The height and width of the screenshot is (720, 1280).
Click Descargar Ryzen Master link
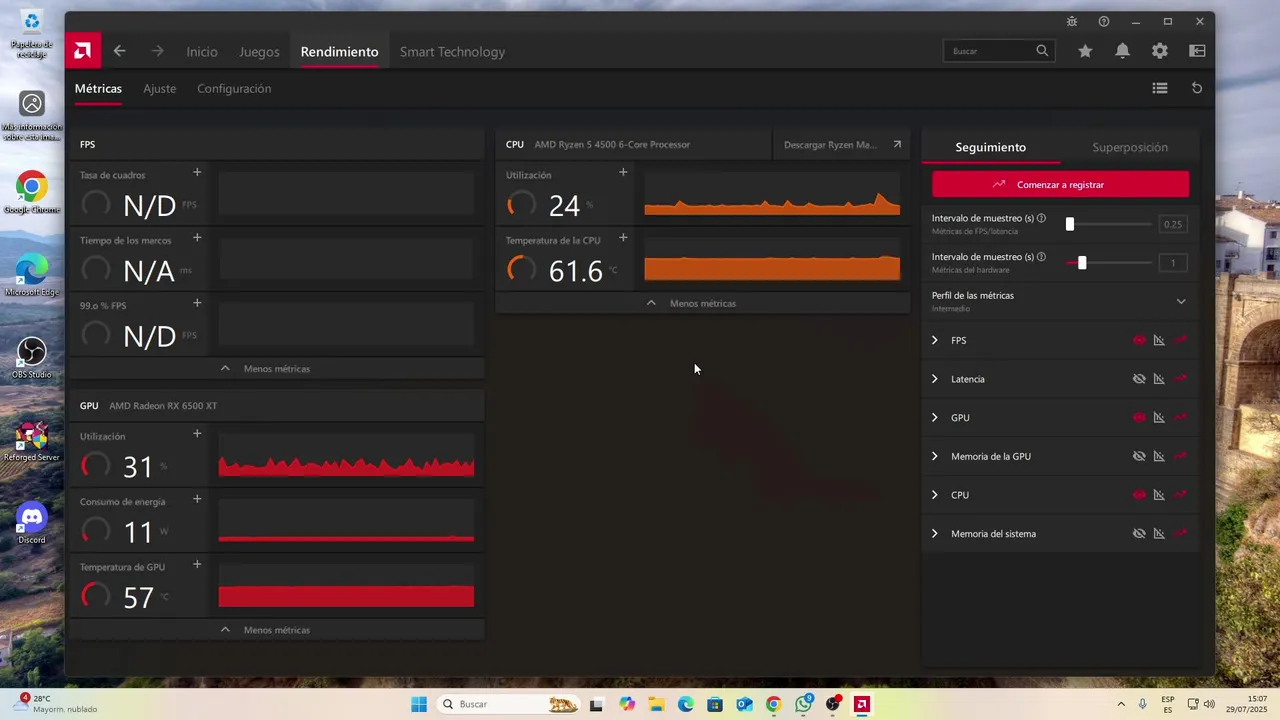[x=842, y=144]
